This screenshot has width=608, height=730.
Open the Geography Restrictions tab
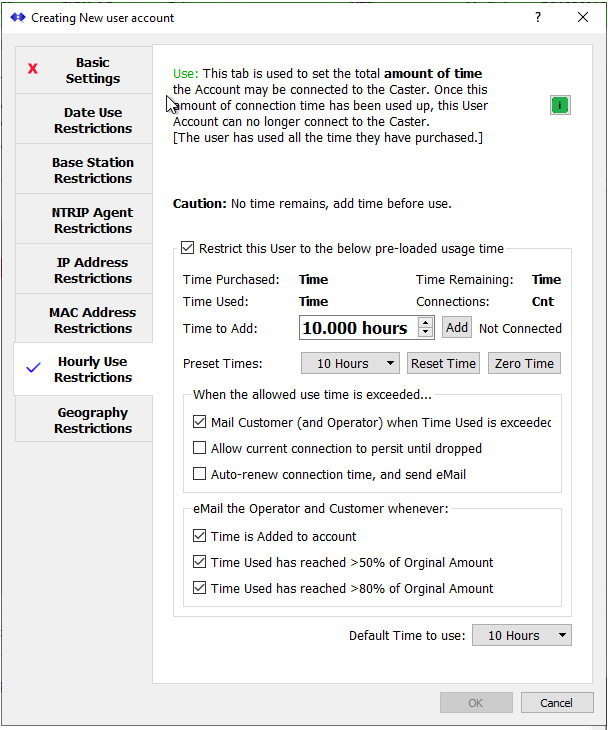[92, 420]
